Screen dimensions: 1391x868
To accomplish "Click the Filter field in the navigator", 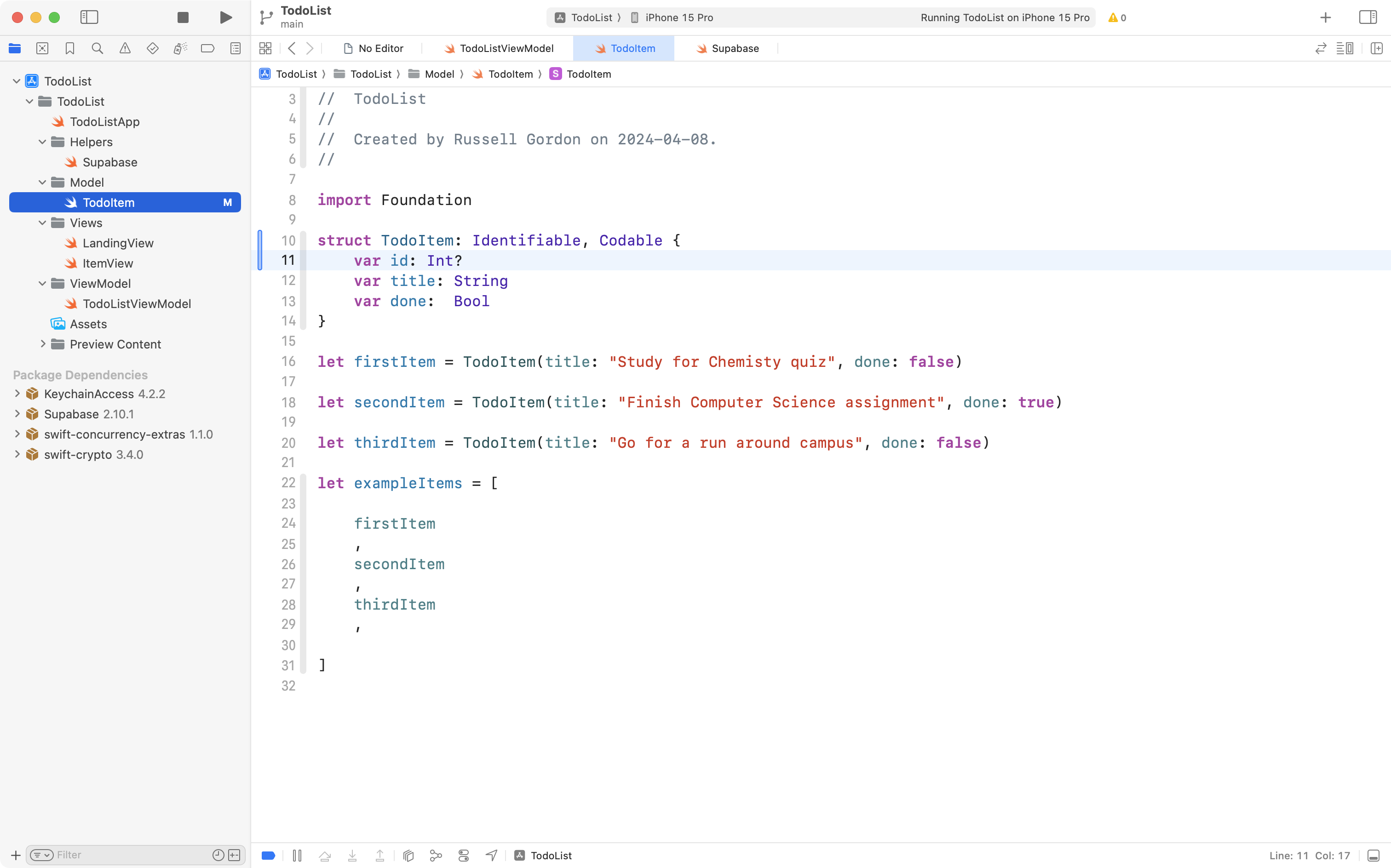I will [x=115, y=855].
